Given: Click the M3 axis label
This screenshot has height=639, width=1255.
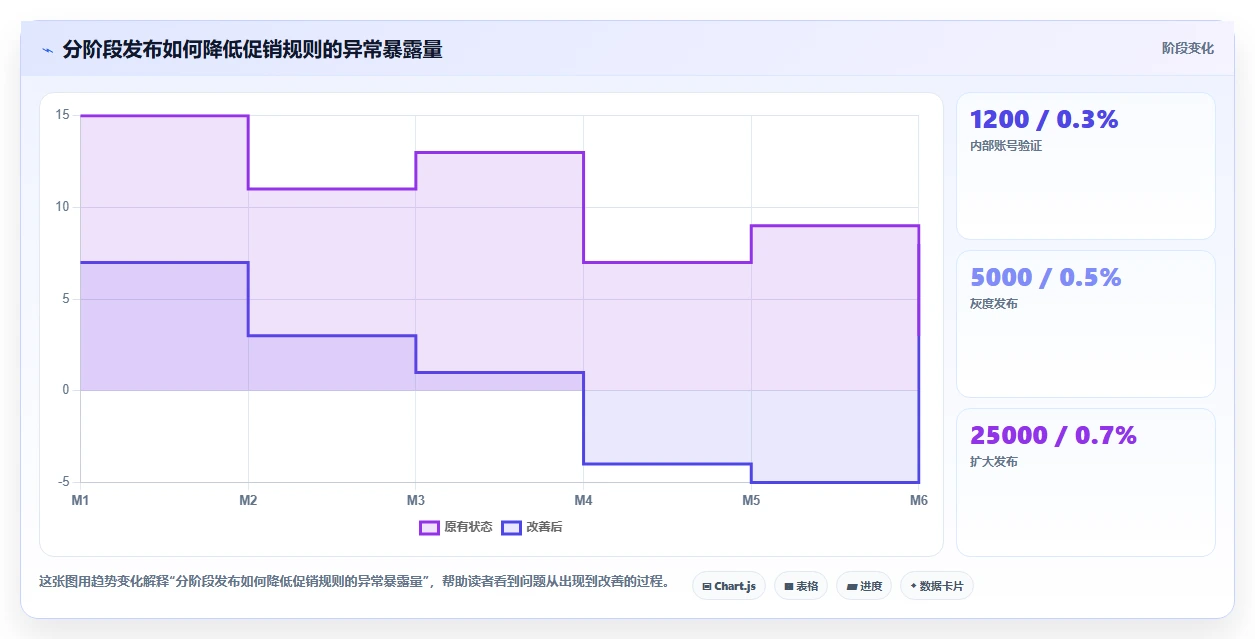Looking at the screenshot, I should click(x=415, y=500).
